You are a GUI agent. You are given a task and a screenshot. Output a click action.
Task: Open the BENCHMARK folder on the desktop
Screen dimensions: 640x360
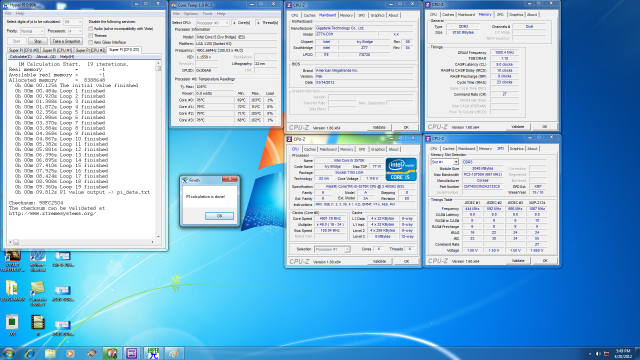tap(12, 291)
